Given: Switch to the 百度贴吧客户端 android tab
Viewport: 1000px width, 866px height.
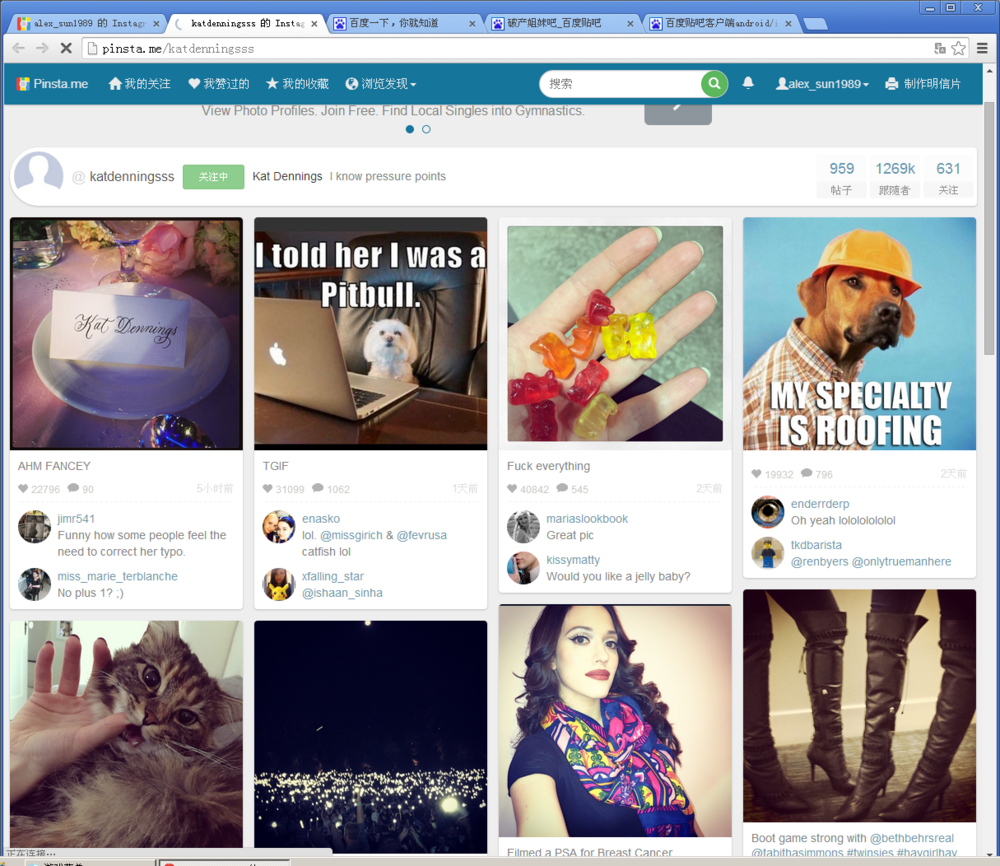Looking at the screenshot, I should [721, 24].
